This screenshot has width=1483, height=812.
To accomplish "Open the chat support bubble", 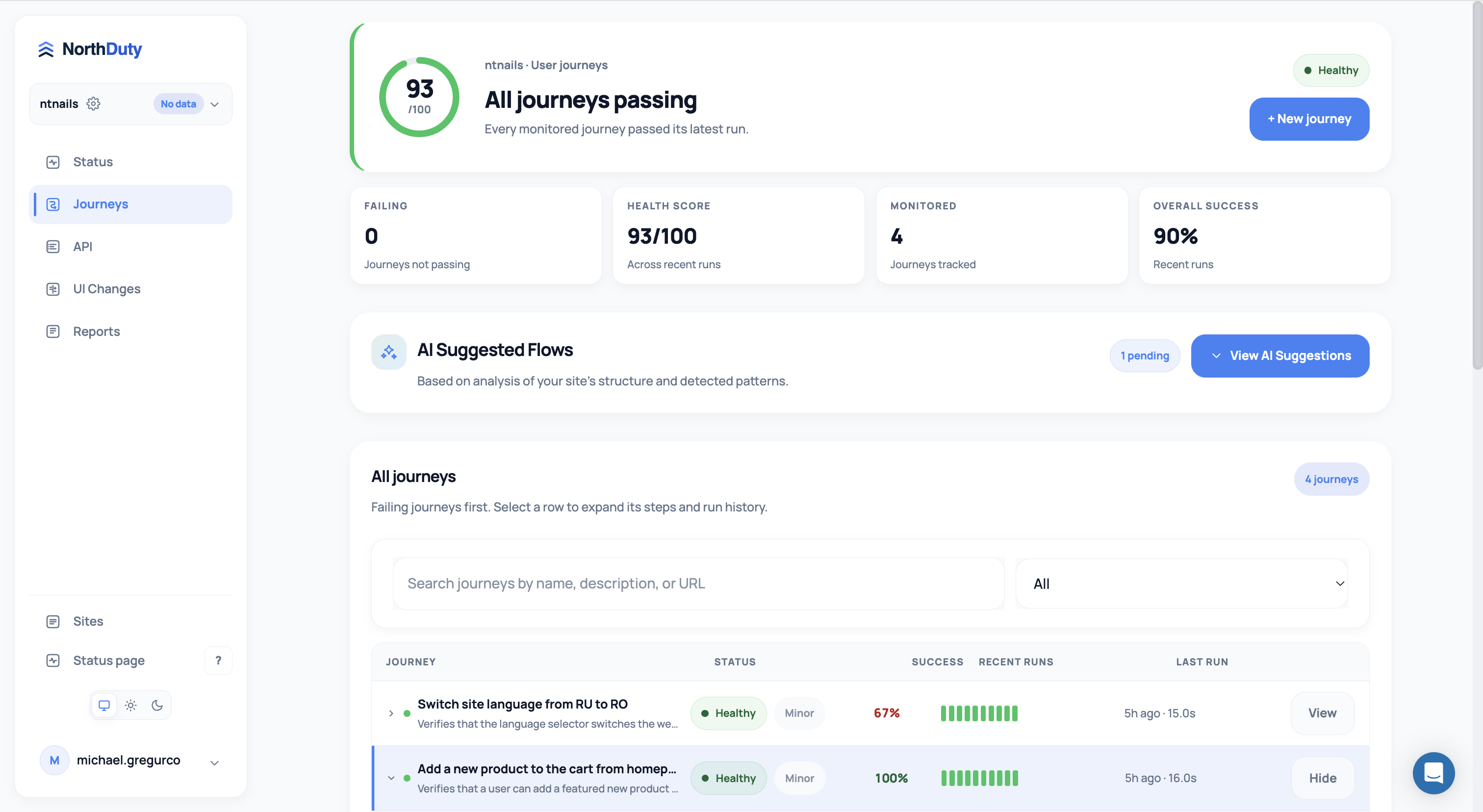I will 1433,773.
